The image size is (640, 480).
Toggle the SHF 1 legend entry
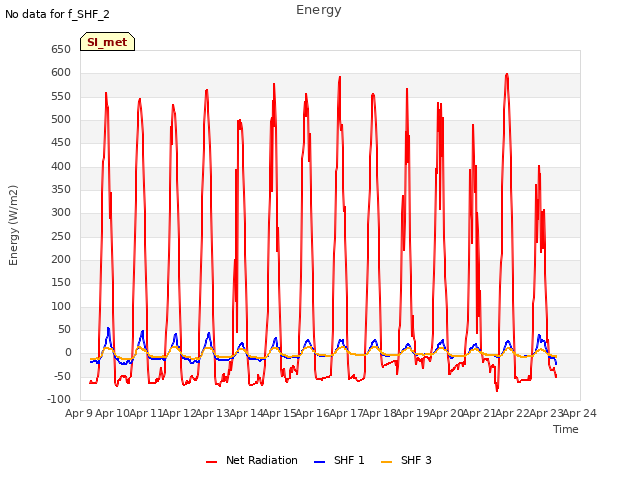point(339,460)
